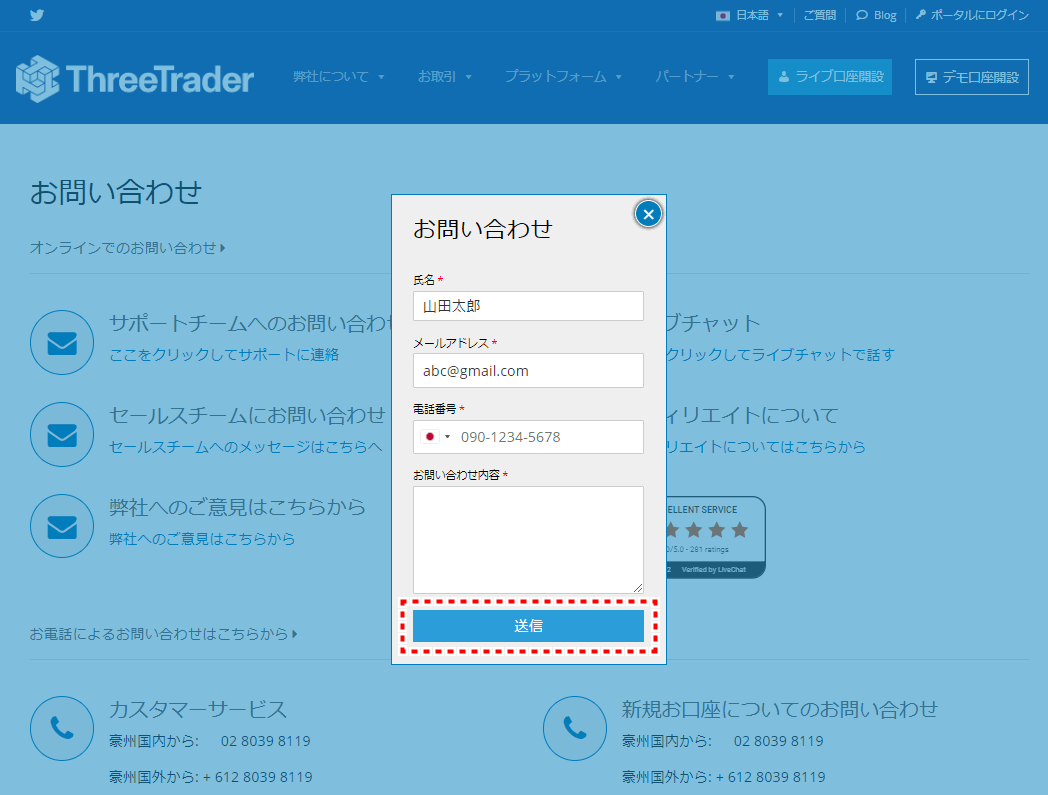Open the ご質問 link in top bar

(x=819, y=15)
